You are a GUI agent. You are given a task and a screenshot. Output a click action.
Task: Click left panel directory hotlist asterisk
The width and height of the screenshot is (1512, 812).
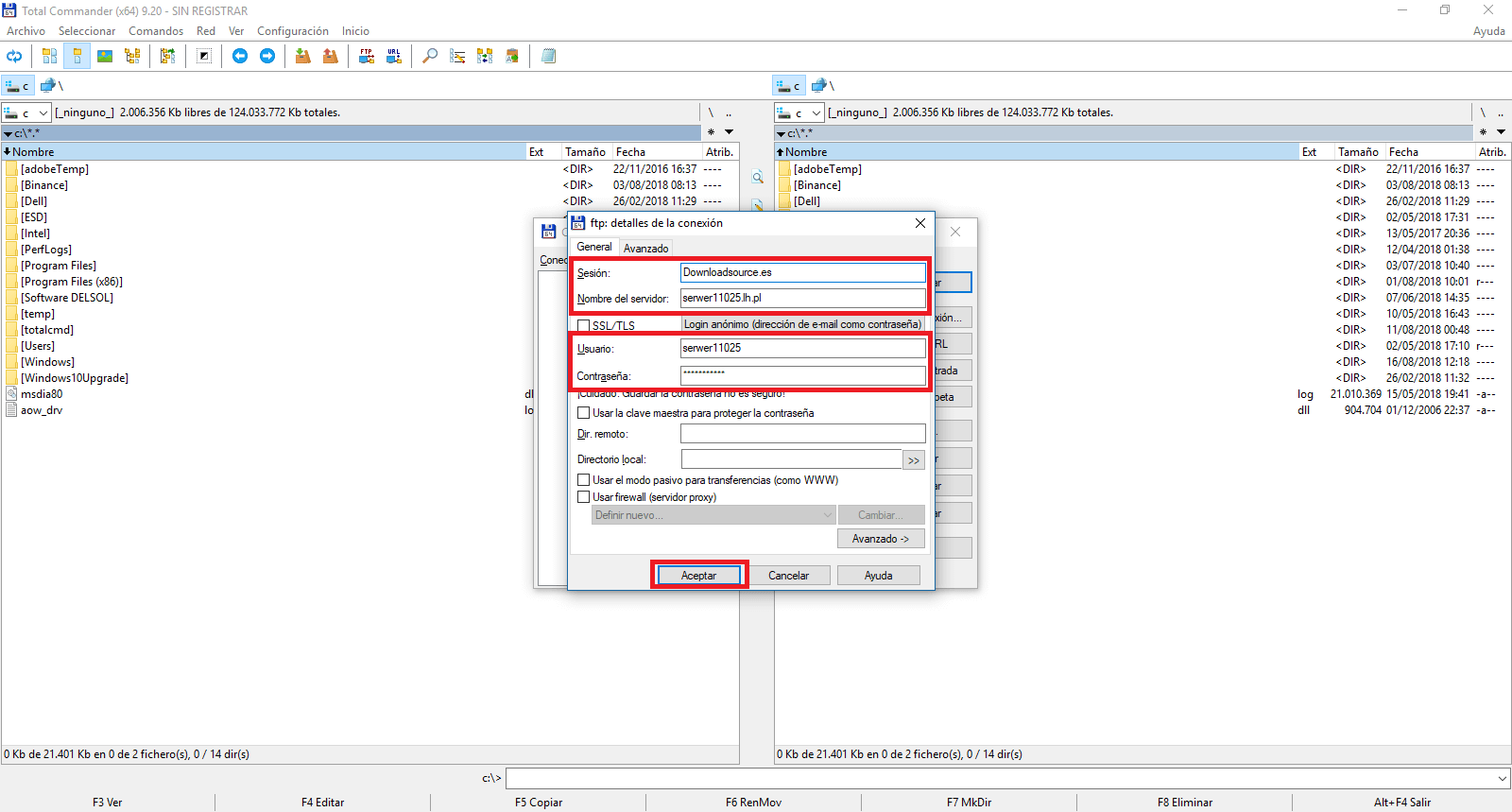coord(711,132)
